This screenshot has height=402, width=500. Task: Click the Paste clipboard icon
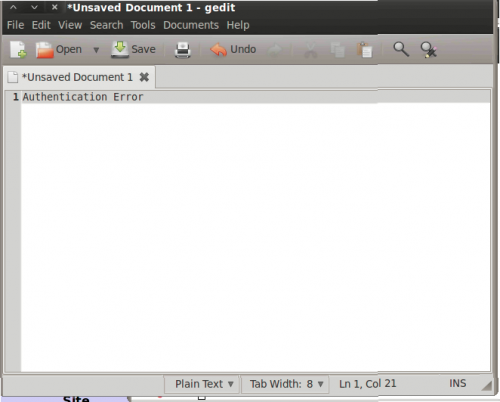pos(364,50)
